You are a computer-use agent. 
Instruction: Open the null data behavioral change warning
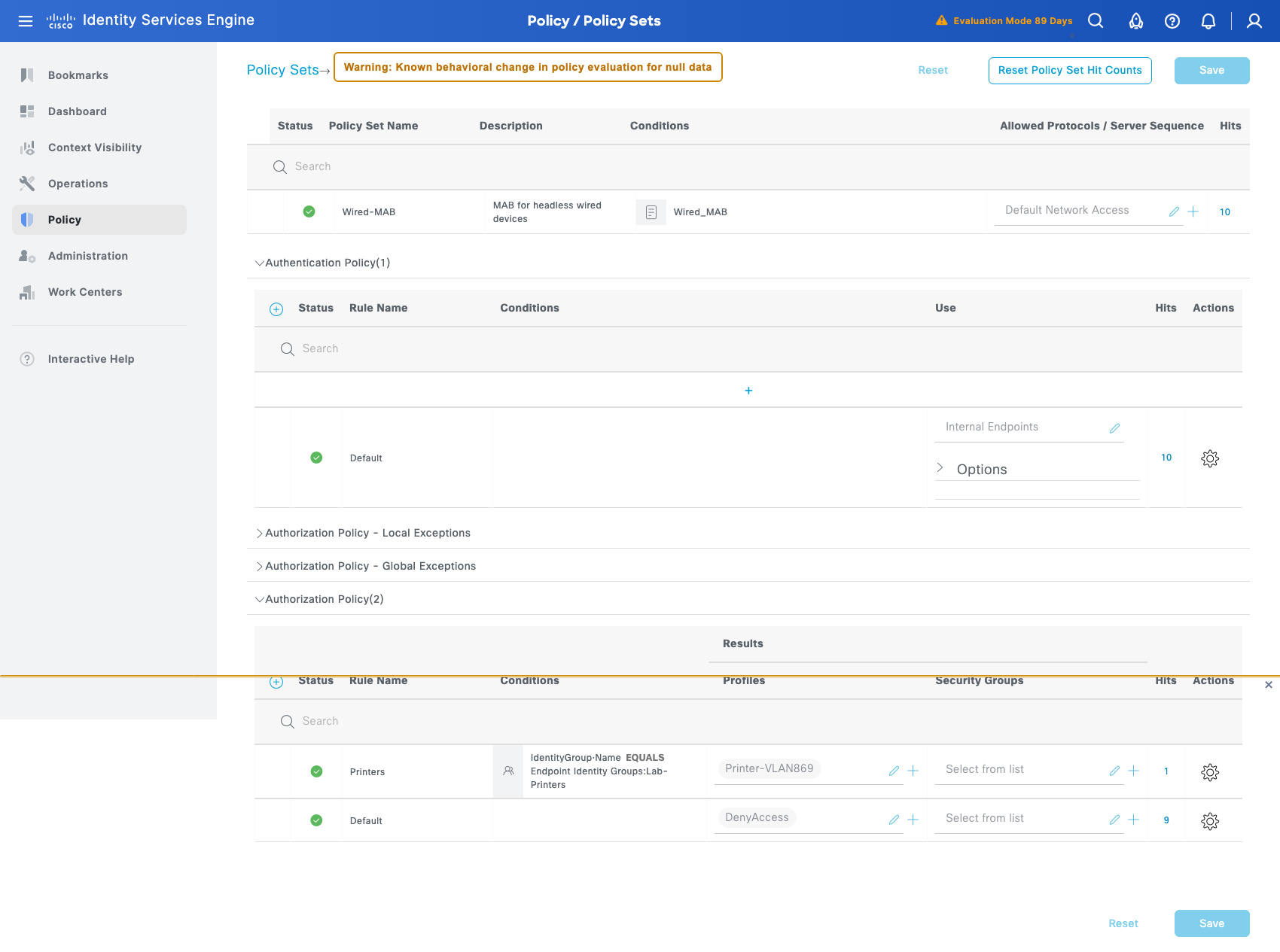click(528, 67)
